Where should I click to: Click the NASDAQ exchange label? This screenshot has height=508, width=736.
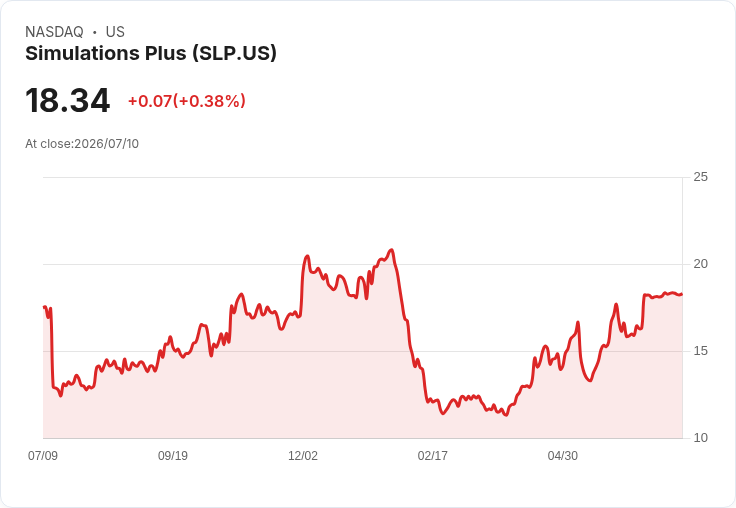[54, 32]
